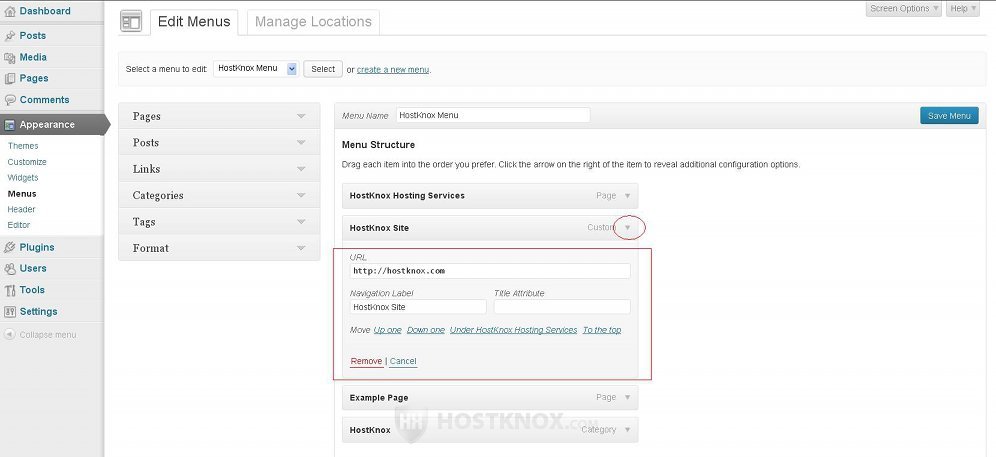
Task: Open the Dashboard menu
Action: (x=45, y=11)
